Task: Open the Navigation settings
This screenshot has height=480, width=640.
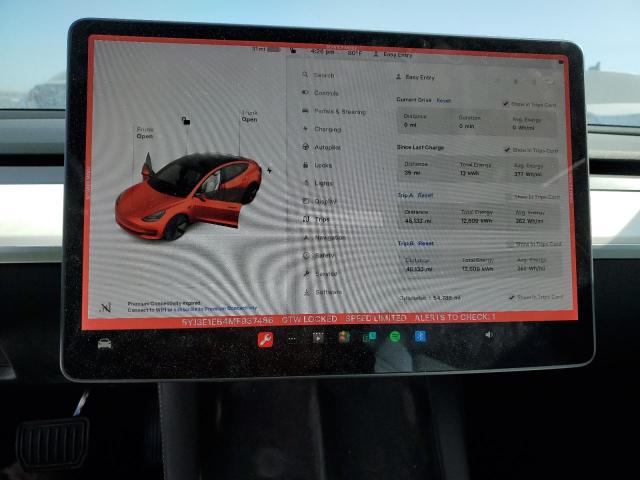Action: click(x=324, y=237)
